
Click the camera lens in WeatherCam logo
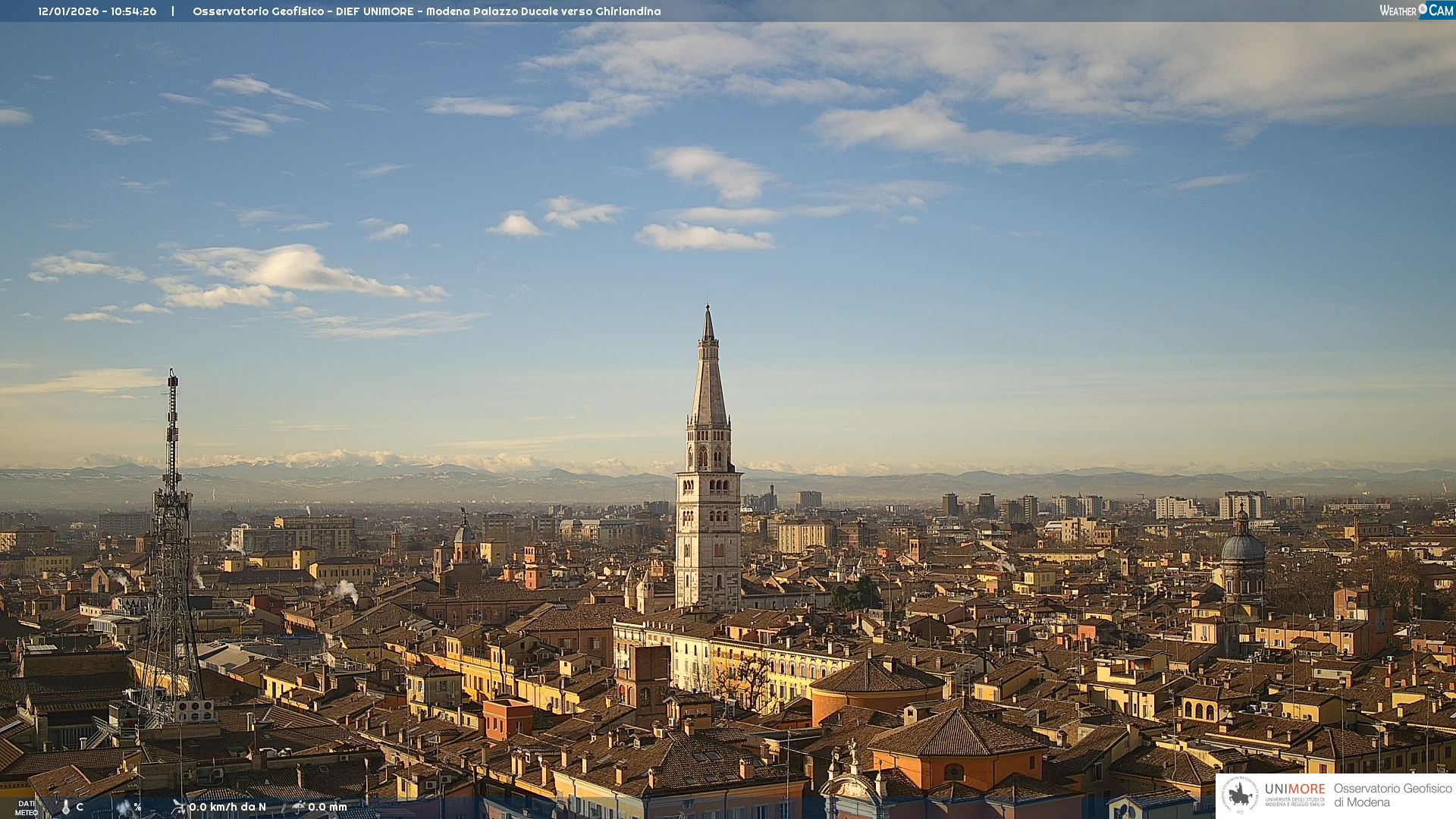(x=1423, y=8)
